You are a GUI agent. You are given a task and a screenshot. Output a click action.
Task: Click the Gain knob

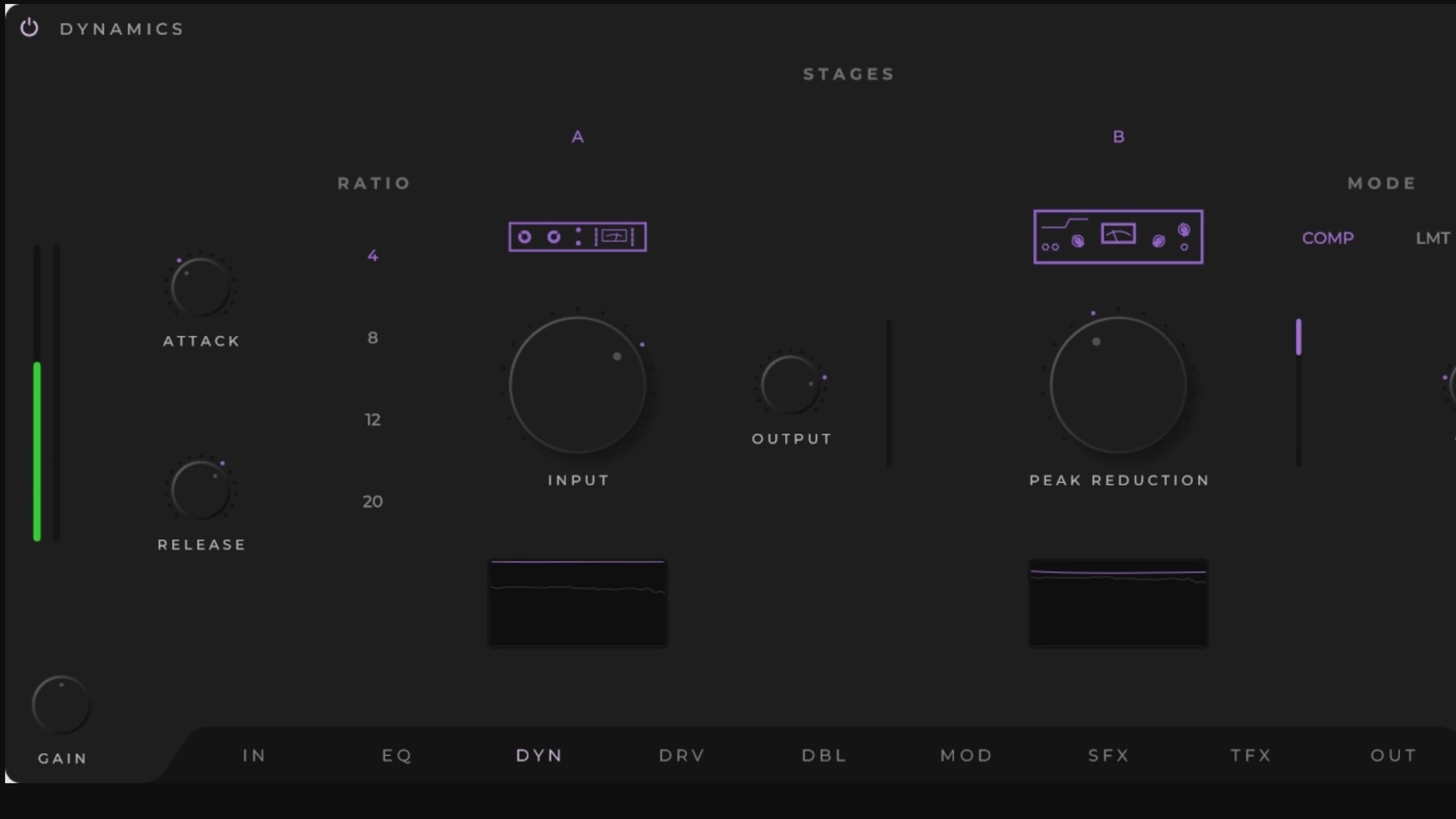pyautogui.click(x=61, y=705)
